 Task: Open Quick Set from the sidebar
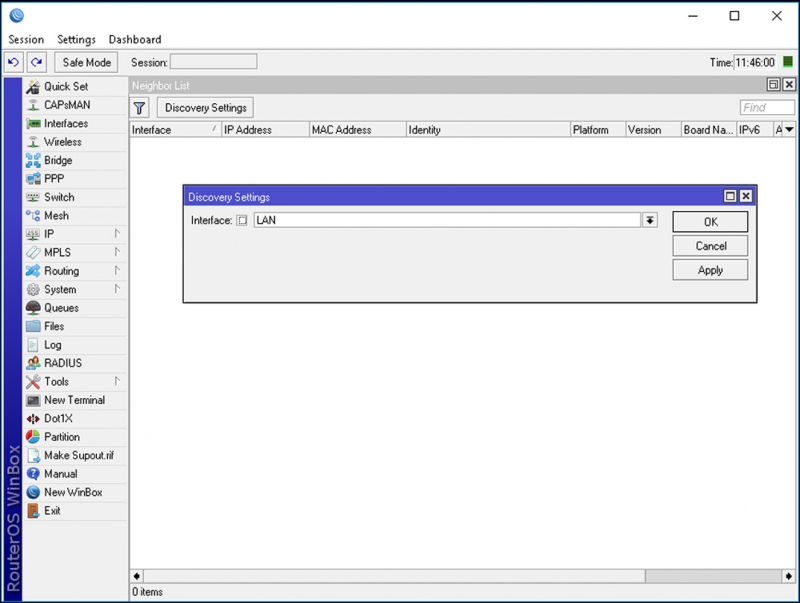click(x=66, y=87)
